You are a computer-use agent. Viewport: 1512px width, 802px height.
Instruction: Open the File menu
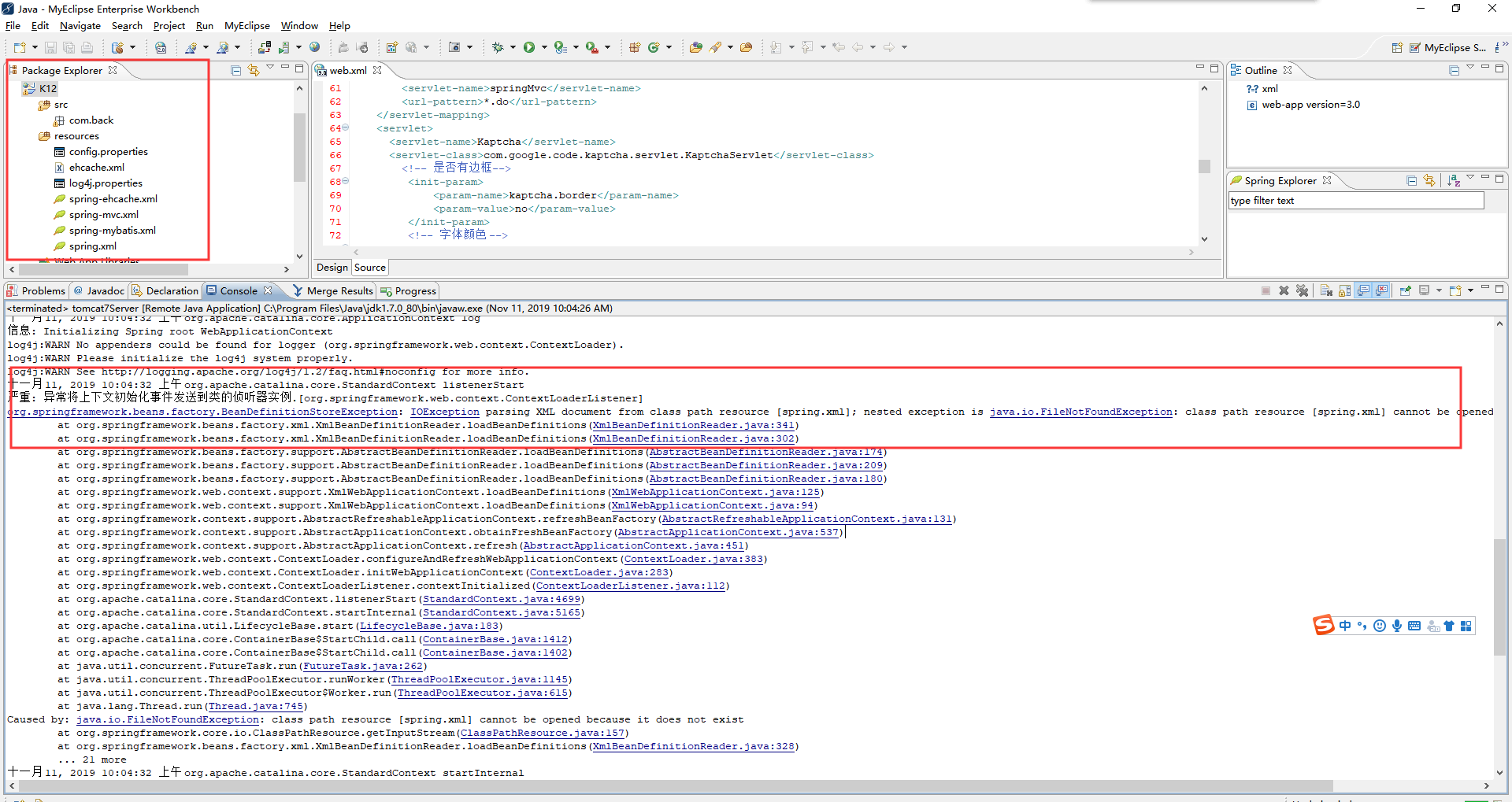pos(13,26)
